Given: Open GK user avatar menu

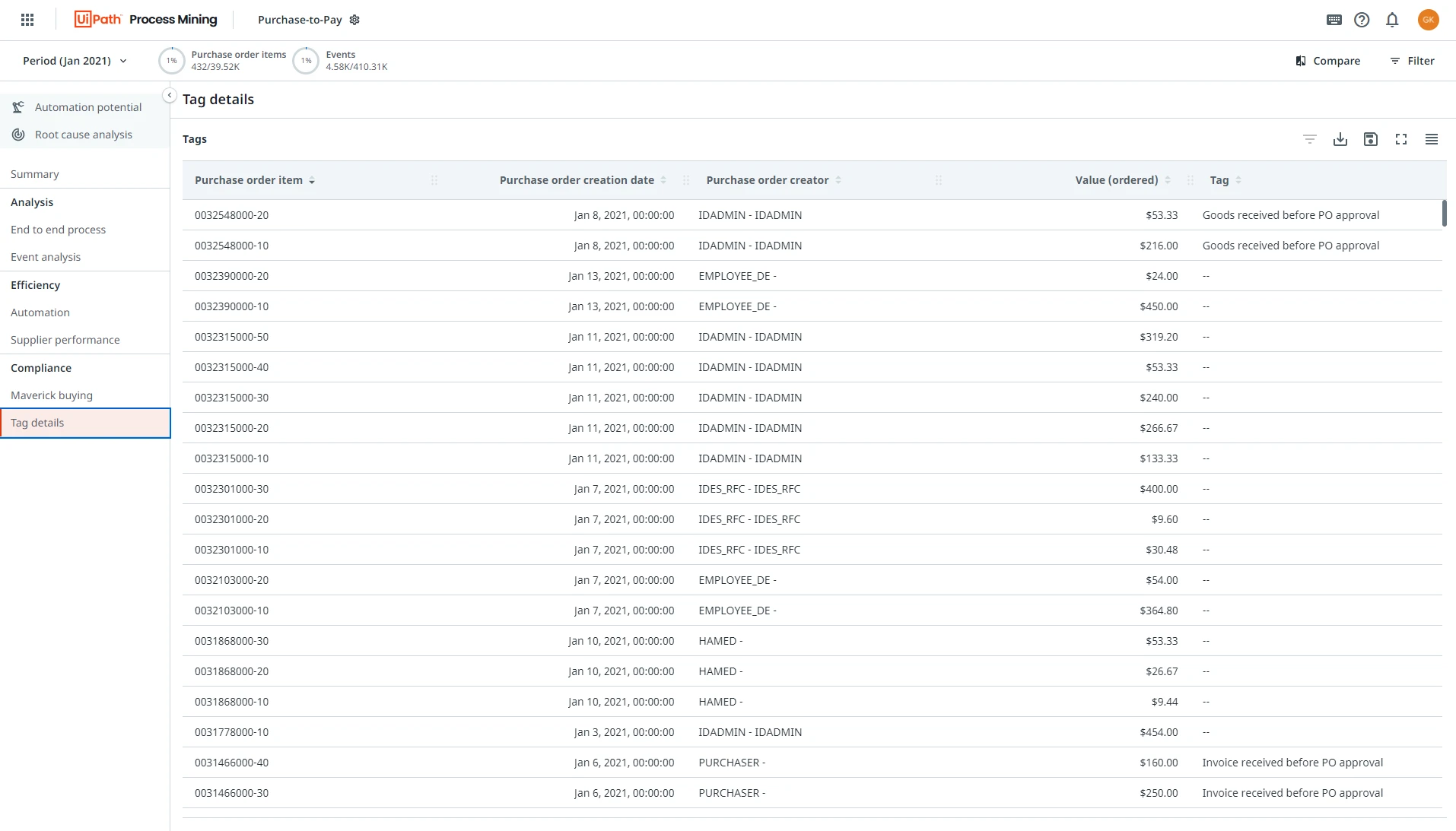Looking at the screenshot, I should [1429, 20].
